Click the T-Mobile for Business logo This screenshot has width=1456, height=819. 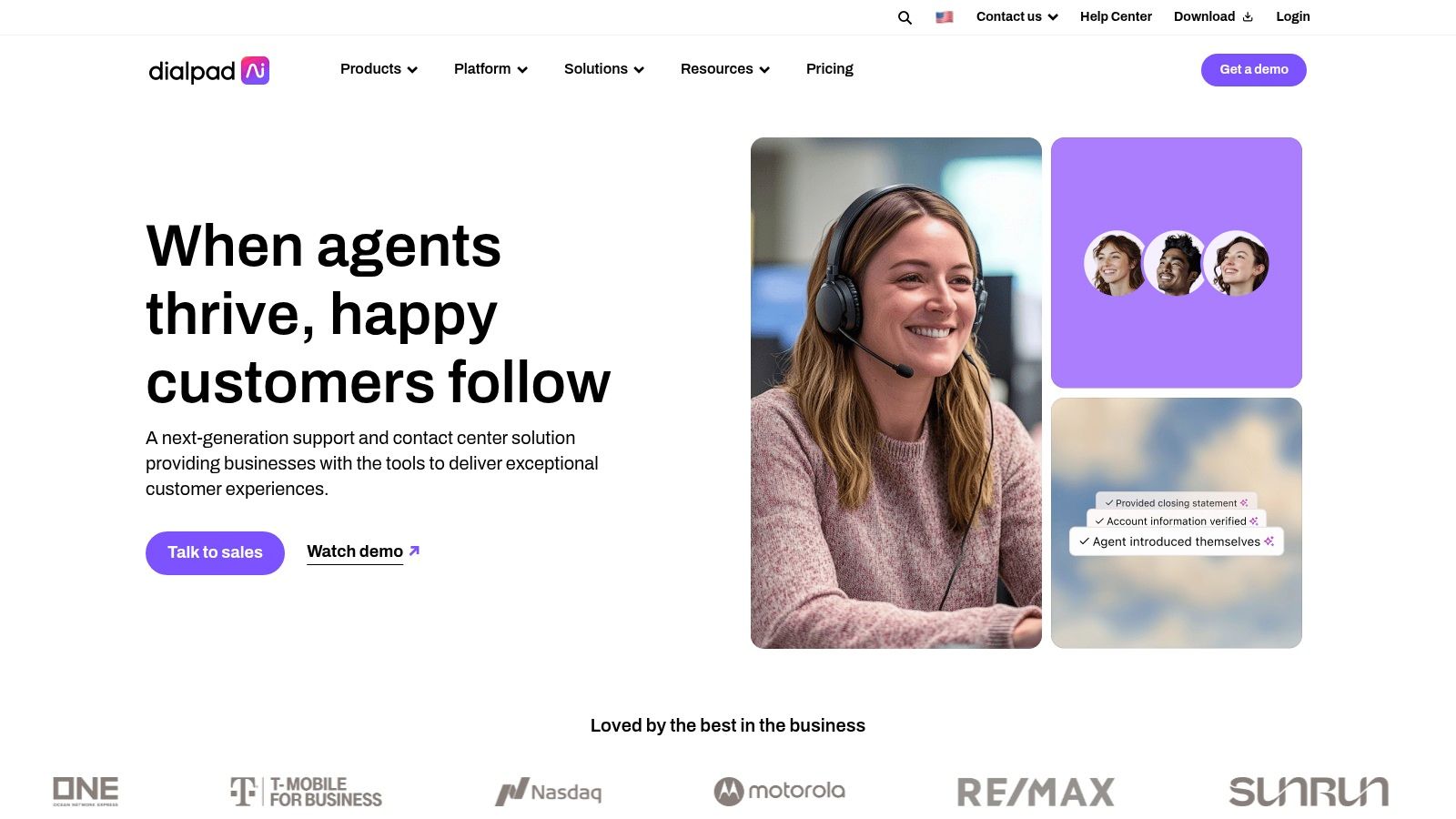pyautogui.click(x=306, y=791)
